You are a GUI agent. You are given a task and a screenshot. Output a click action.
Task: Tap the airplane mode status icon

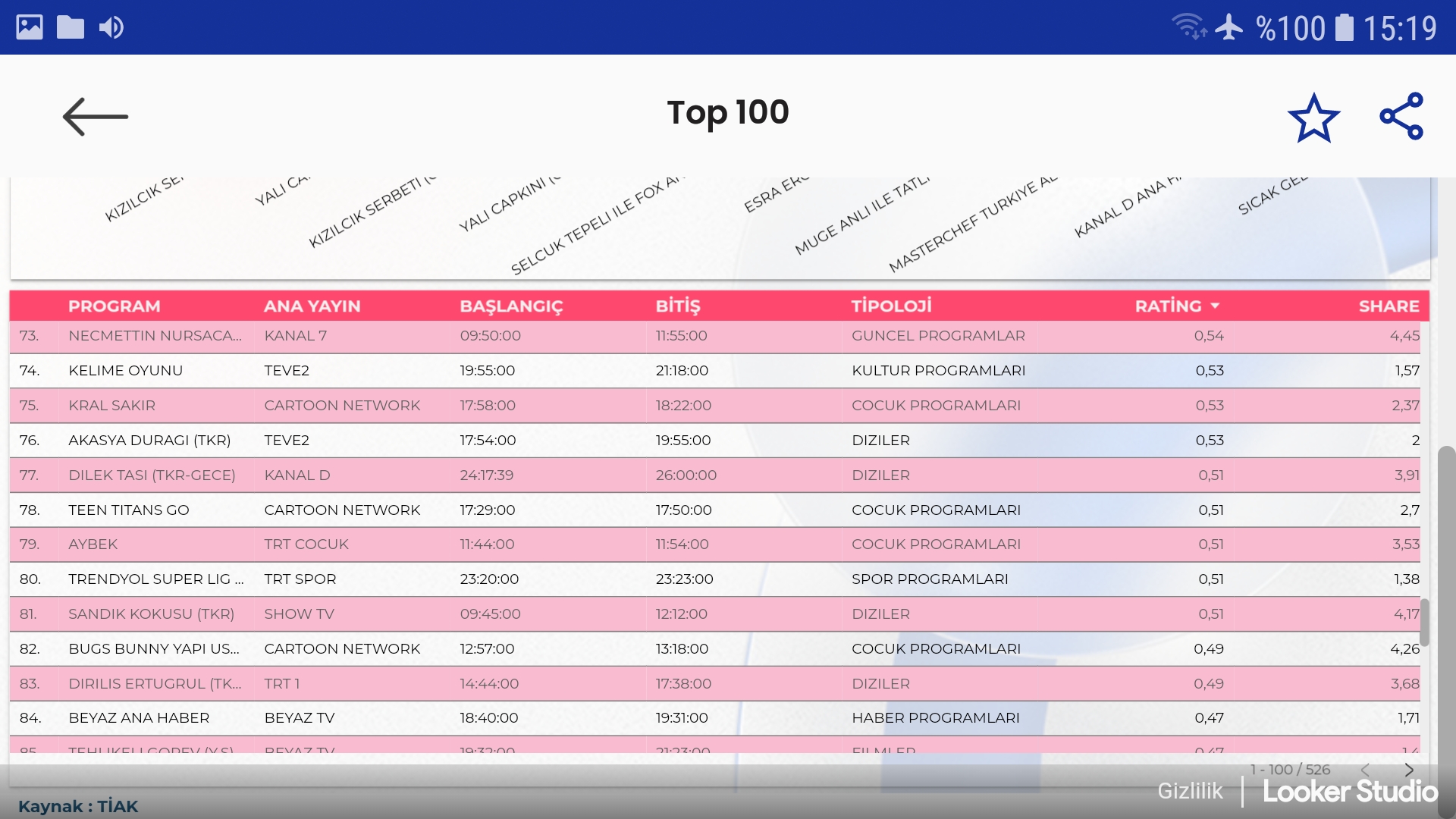1228,28
